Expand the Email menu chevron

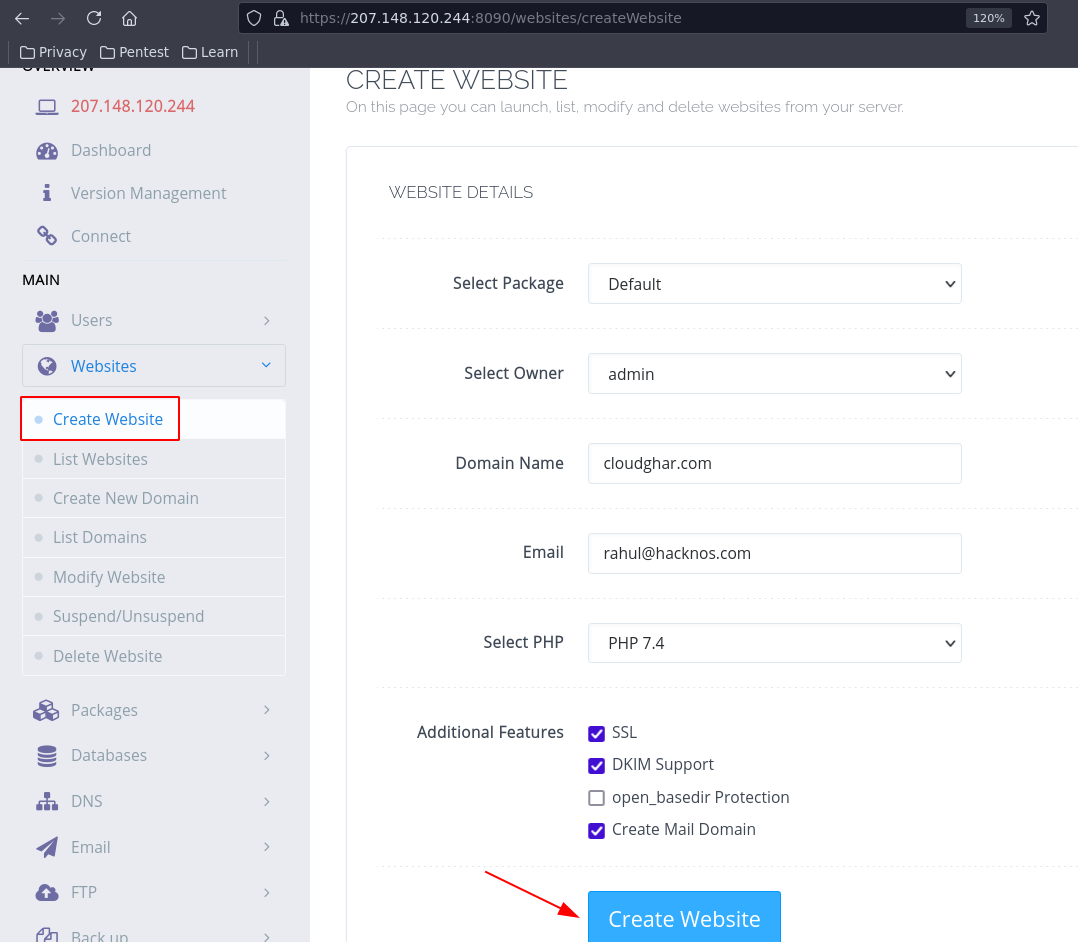[267, 847]
